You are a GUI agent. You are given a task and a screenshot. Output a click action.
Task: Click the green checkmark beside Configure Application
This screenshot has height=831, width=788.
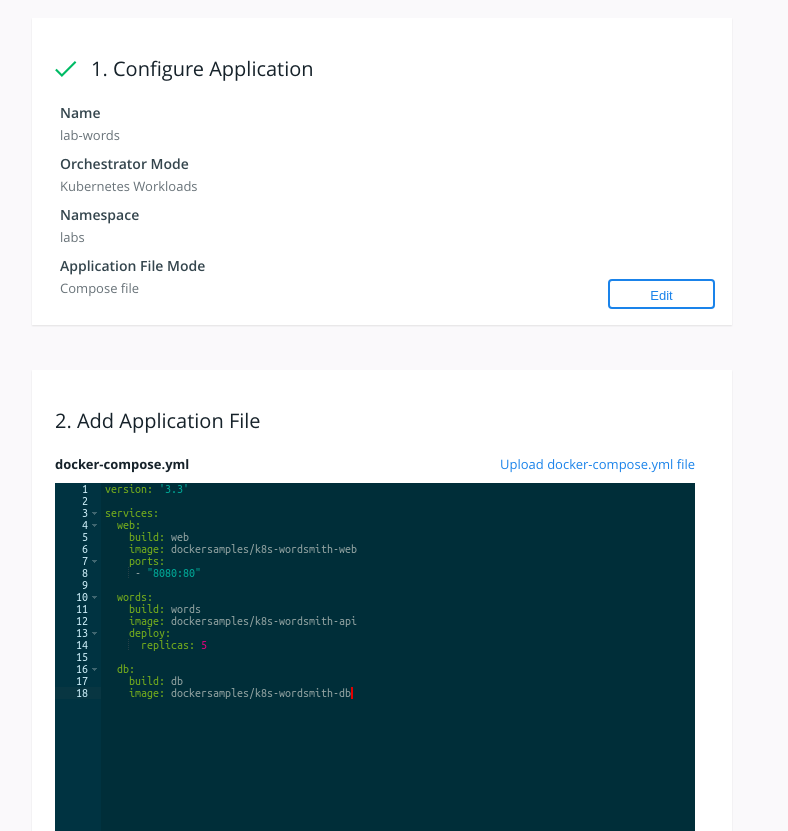click(66, 69)
